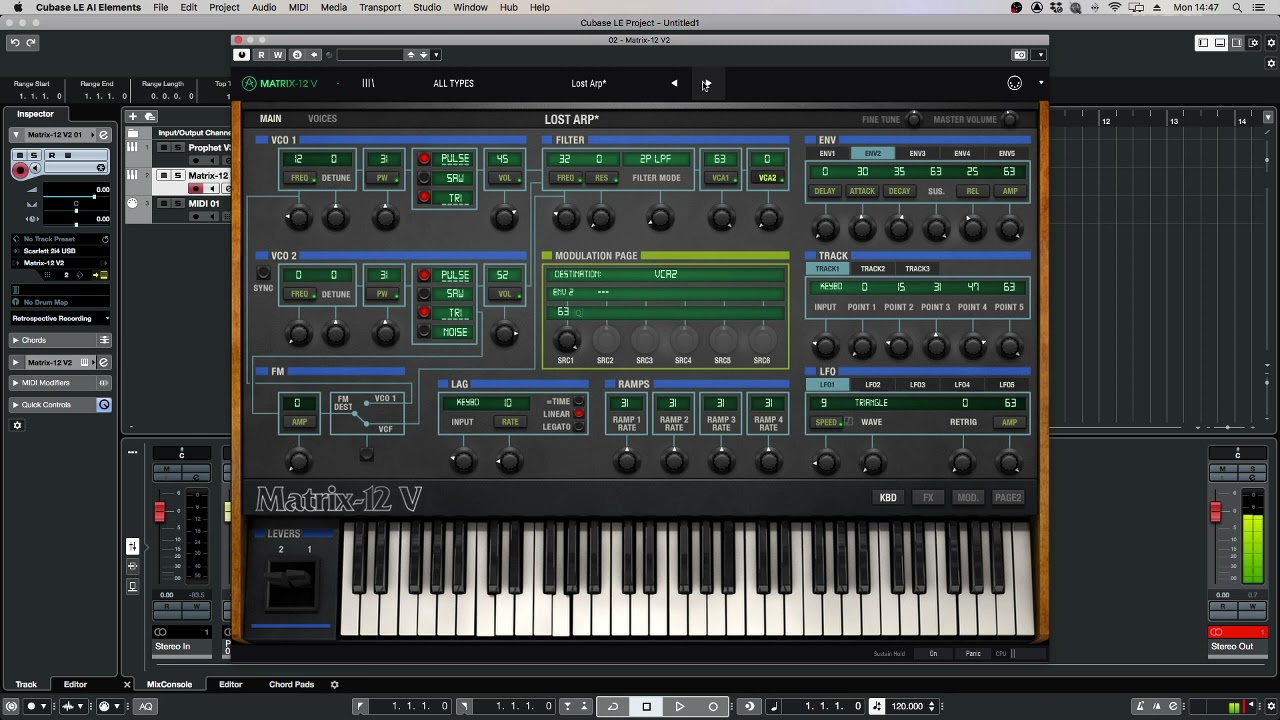This screenshot has height=720, width=1280.
Task: Activate the plugin power button
Action: [242, 55]
